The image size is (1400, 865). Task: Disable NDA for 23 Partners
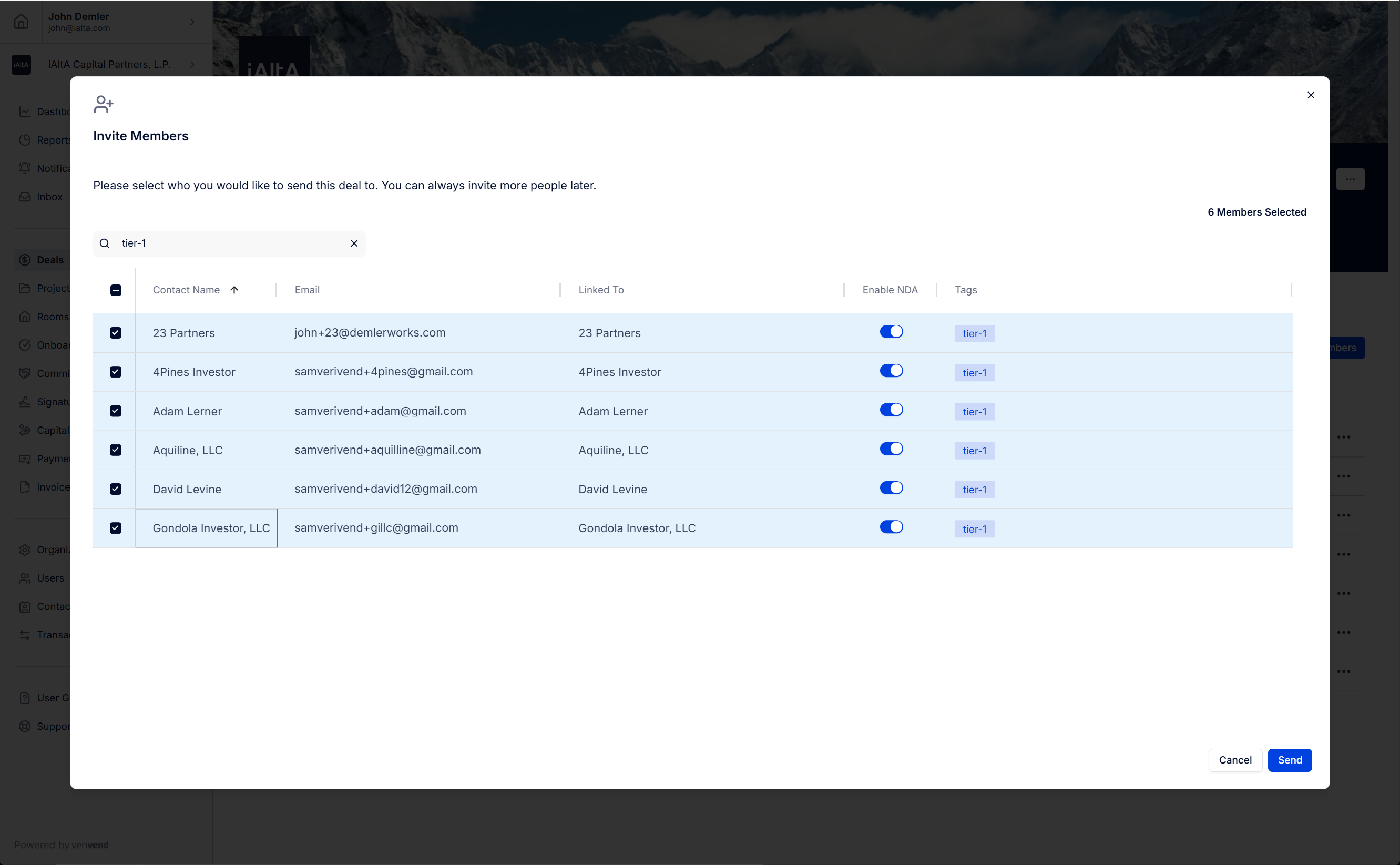click(891, 332)
